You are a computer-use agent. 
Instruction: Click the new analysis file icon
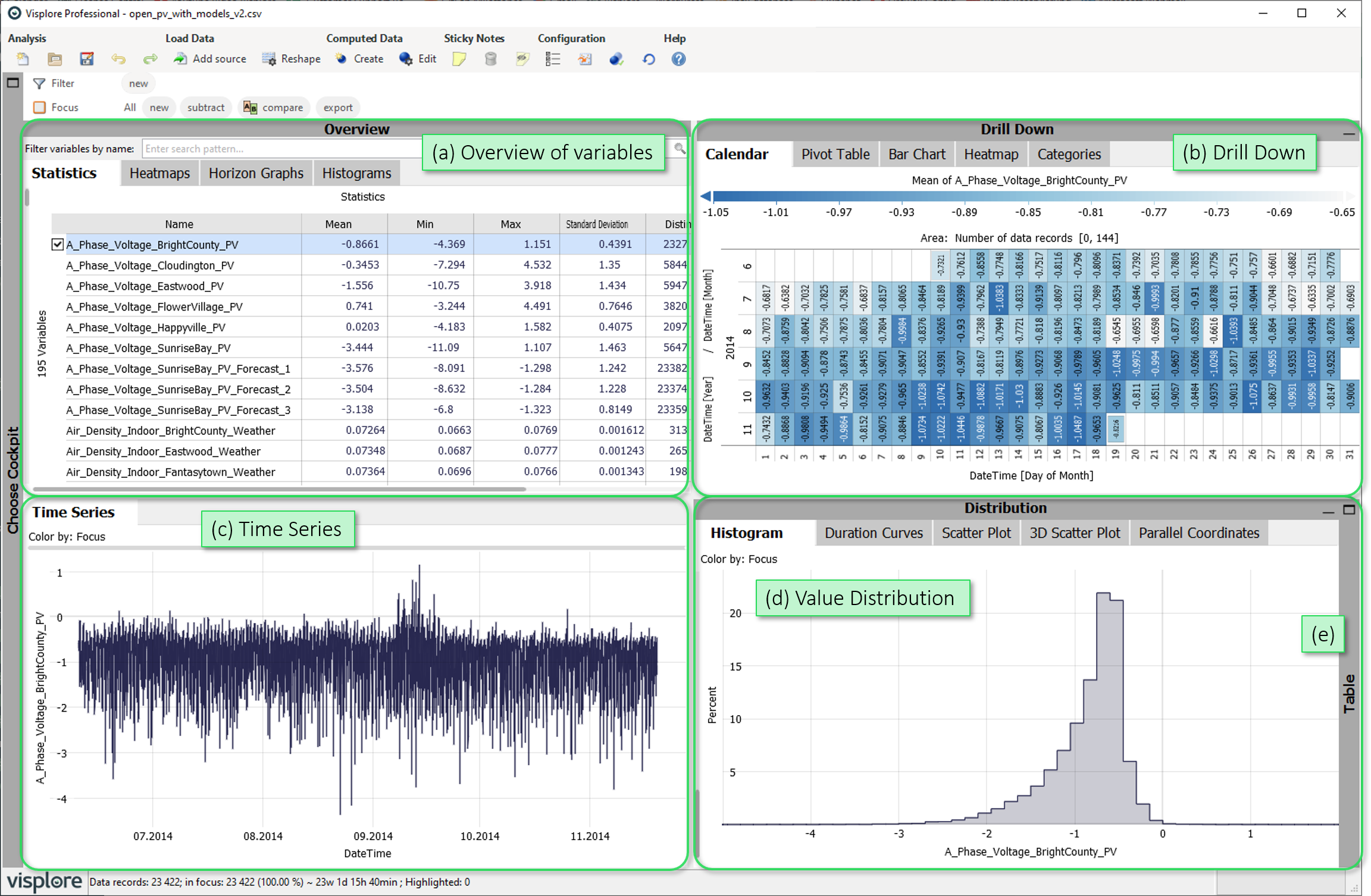(x=23, y=59)
